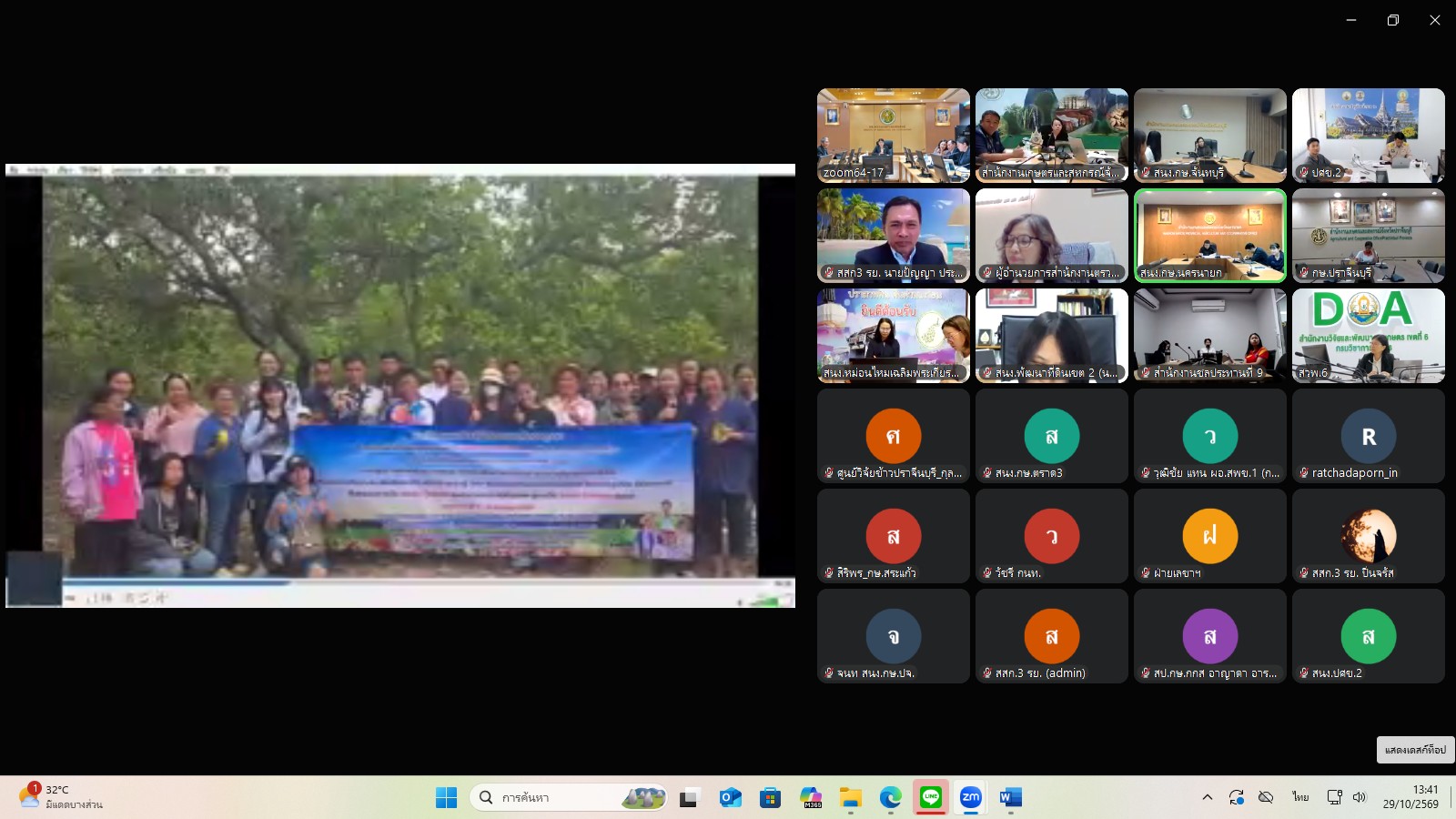The height and width of the screenshot is (819, 1456).
Task: Select the สำนักงานชลประทานที่ 9 video tile
Action: click(x=1210, y=336)
